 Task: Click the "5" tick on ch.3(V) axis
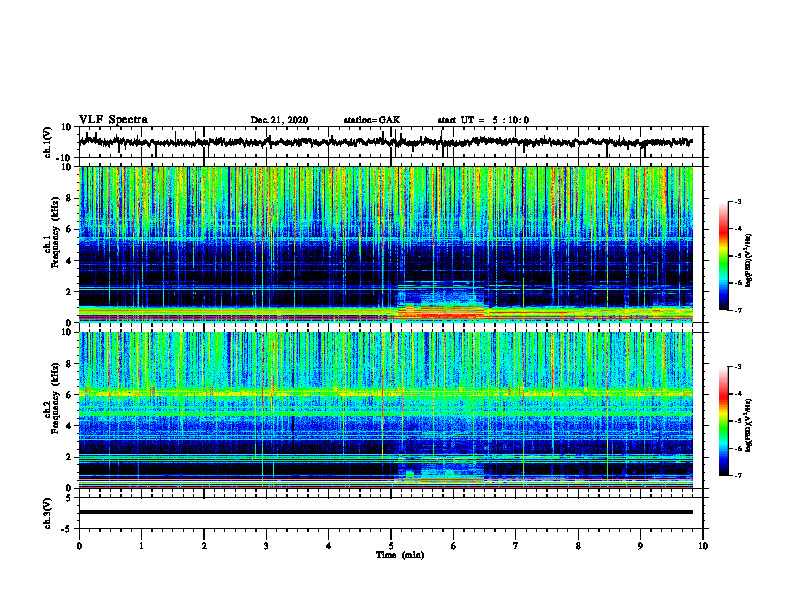(70, 498)
